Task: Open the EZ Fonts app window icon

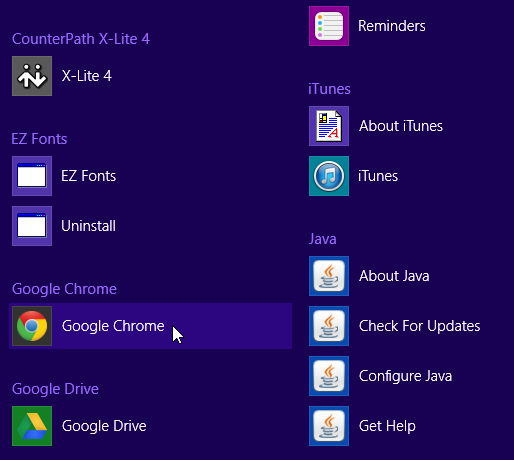Action: pos(32,176)
